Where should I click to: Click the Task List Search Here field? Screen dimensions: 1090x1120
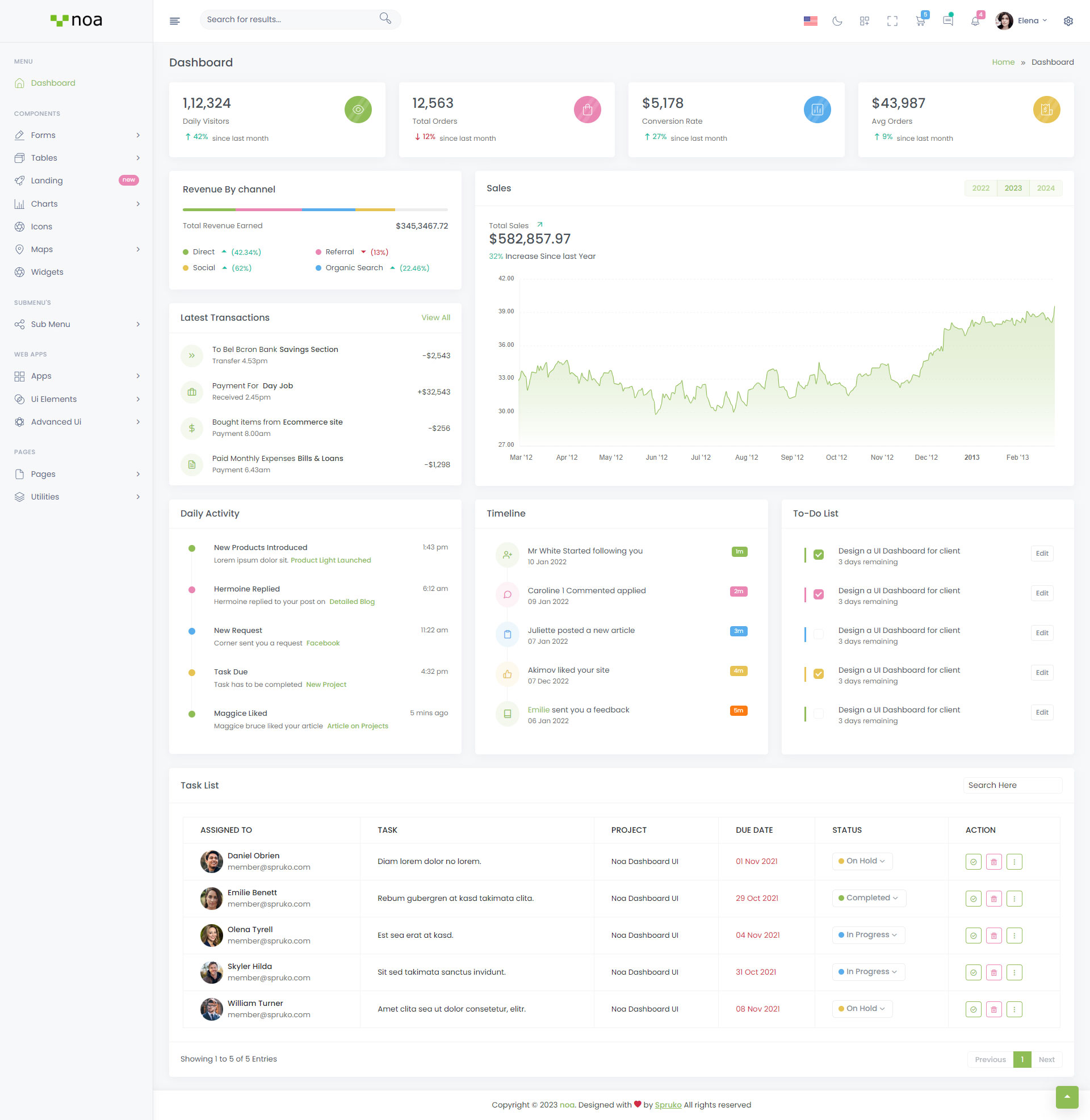pyautogui.click(x=1012, y=785)
